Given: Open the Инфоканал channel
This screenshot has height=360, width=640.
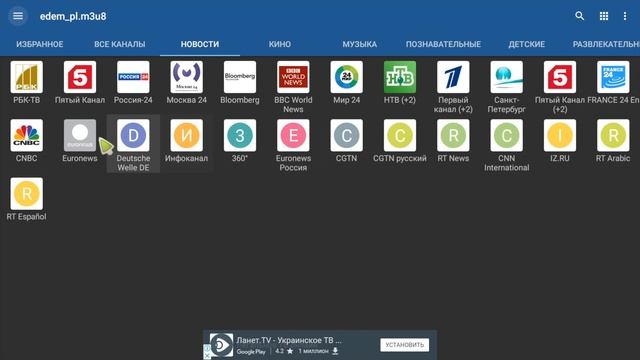Looking at the screenshot, I should (187, 136).
